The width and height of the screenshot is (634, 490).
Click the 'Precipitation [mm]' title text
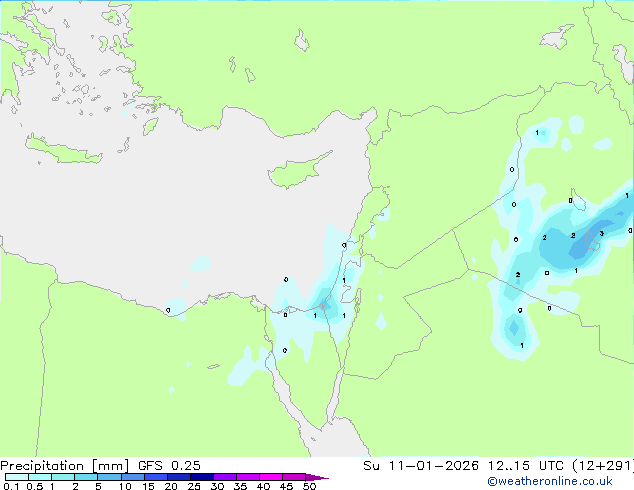click(x=65, y=466)
